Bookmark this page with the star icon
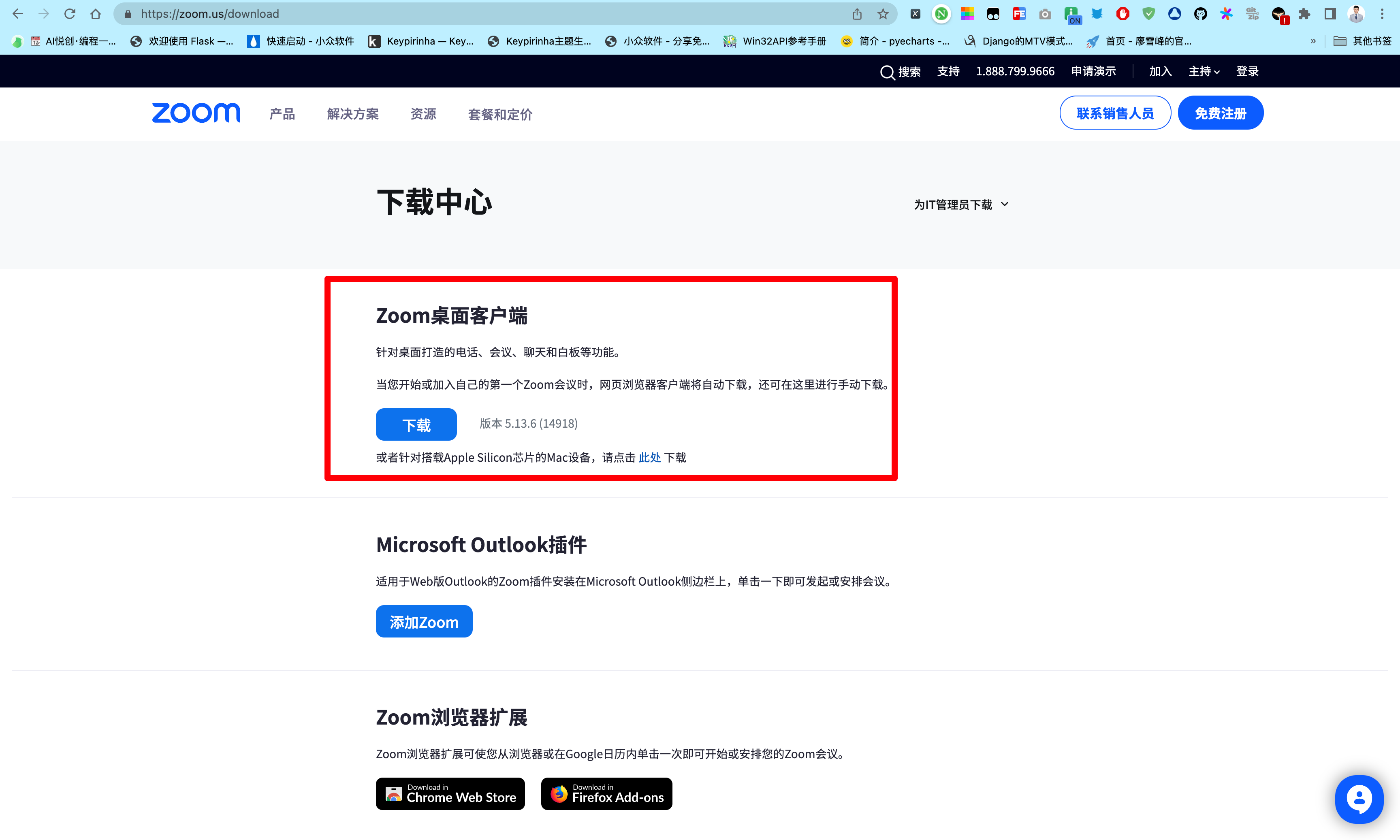The height and width of the screenshot is (840, 1400). (883, 14)
